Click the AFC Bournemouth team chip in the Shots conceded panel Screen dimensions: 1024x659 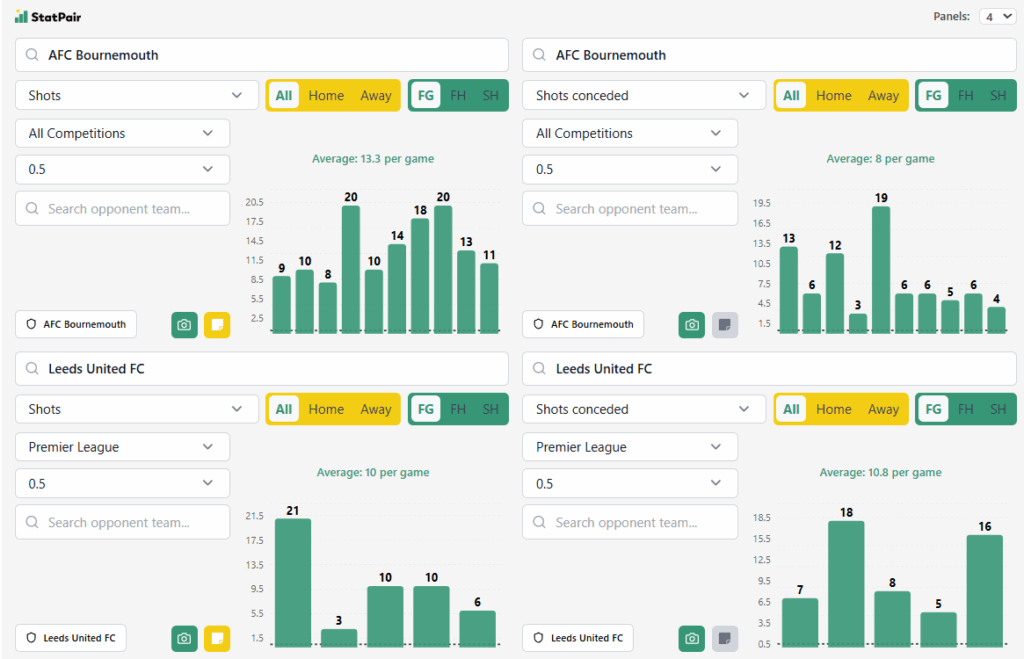click(583, 324)
